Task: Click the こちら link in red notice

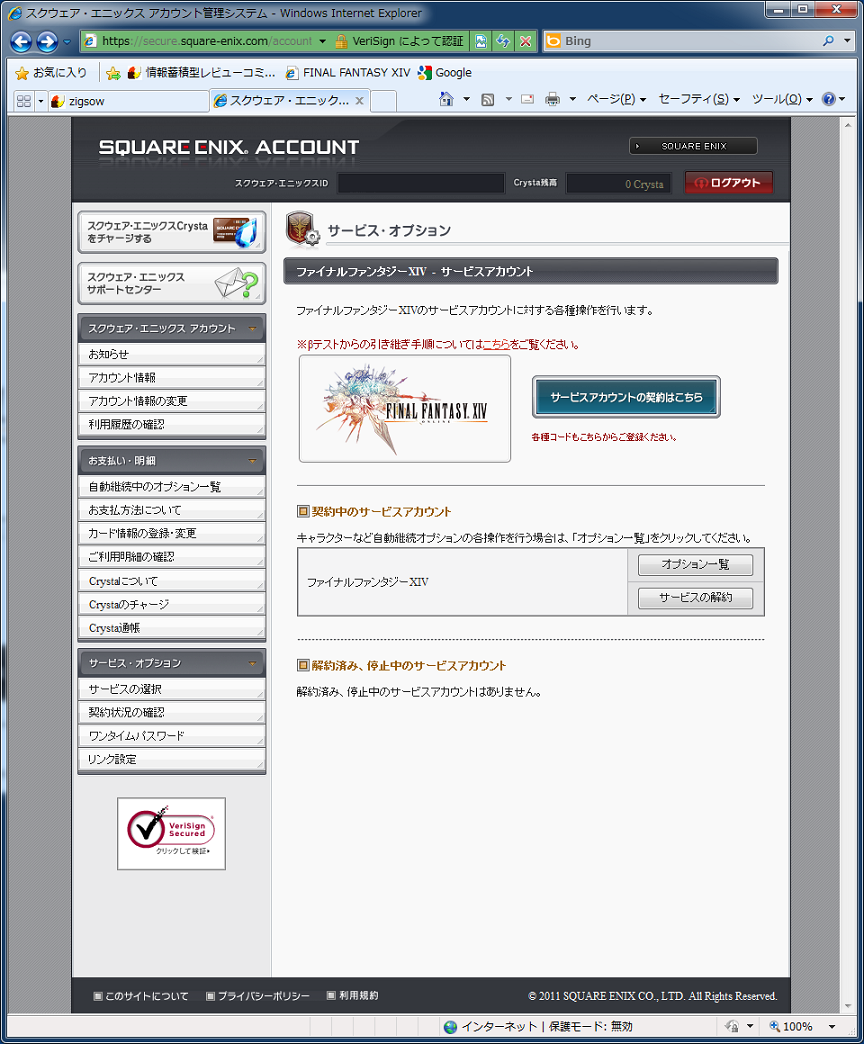Action: 496,344
